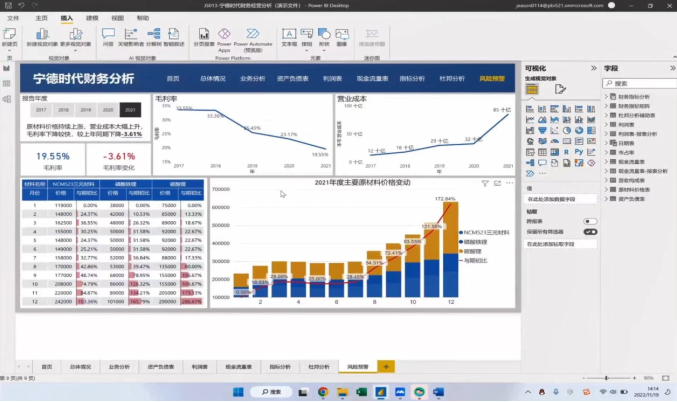Click the 首页 navigation button in report header
This screenshot has height=402, width=677.
173,78
